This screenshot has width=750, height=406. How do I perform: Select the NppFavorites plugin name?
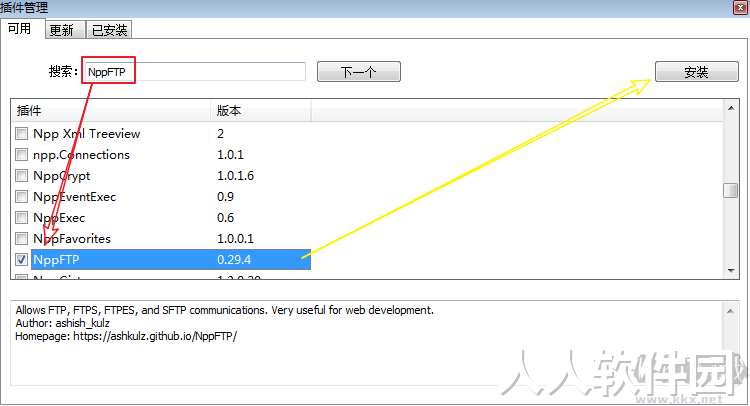pos(72,238)
